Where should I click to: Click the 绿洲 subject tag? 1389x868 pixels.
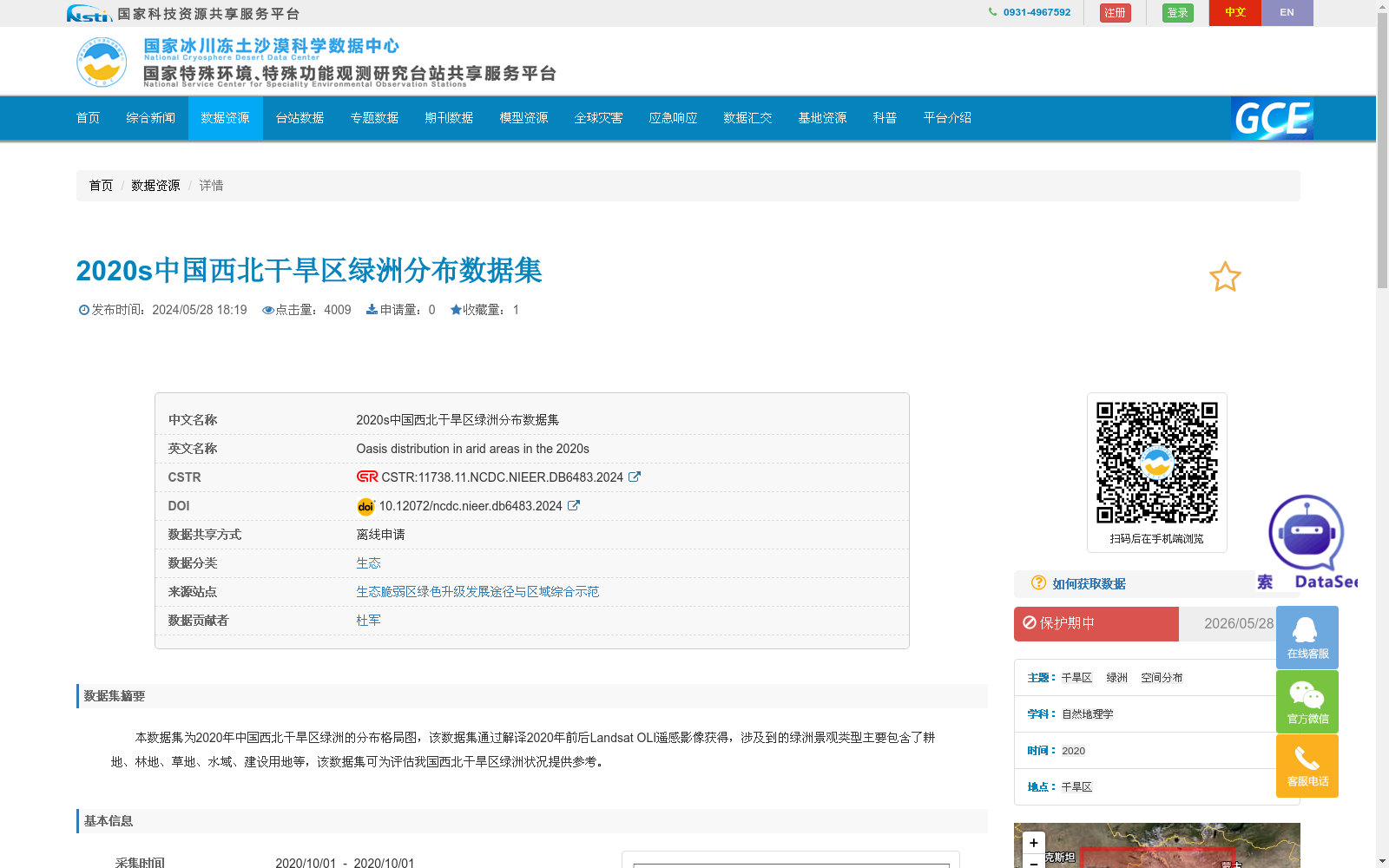pos(1116,678)
